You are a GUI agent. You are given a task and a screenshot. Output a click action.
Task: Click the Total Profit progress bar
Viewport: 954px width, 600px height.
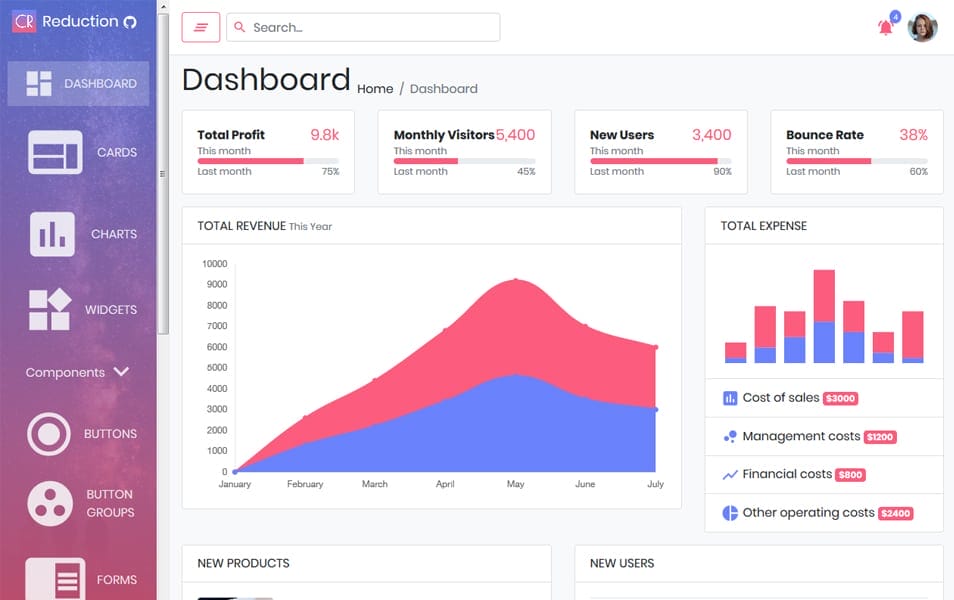267,161
